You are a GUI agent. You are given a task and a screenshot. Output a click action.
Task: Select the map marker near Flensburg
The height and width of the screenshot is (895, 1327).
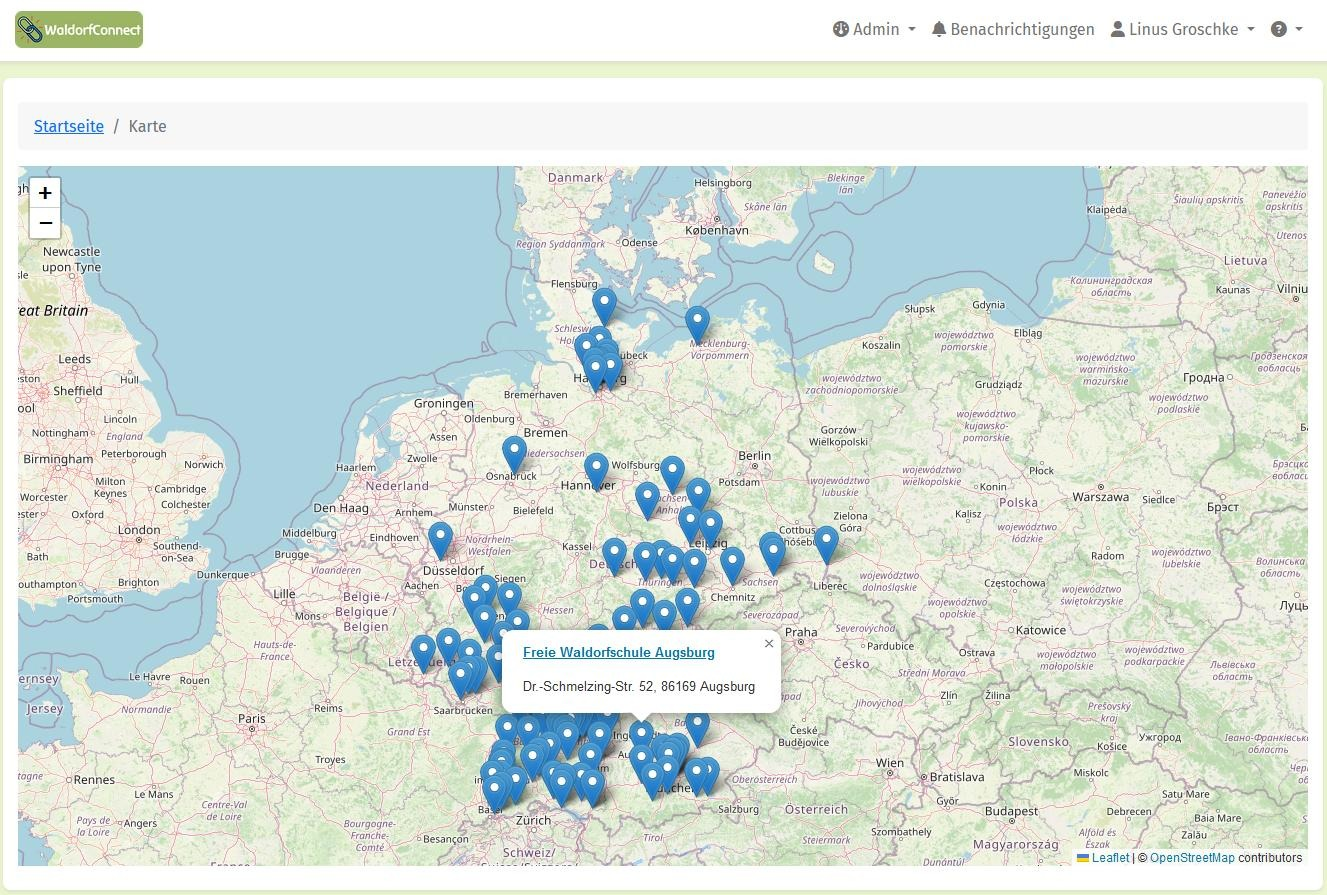click(604, 307)
